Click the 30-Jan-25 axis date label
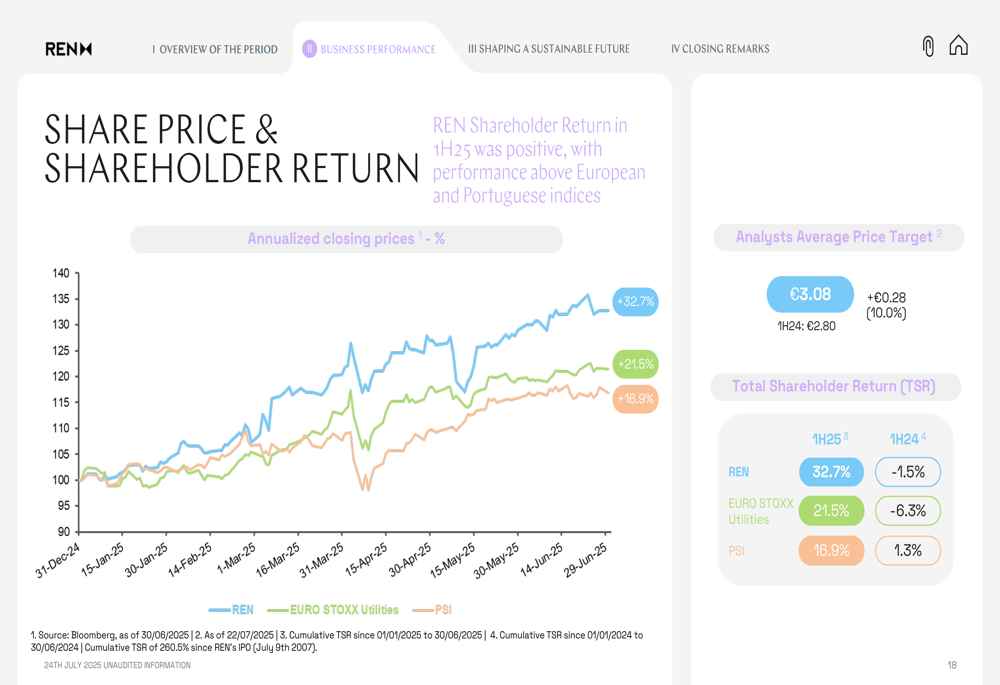The image size is (1000, 685). 146,560
